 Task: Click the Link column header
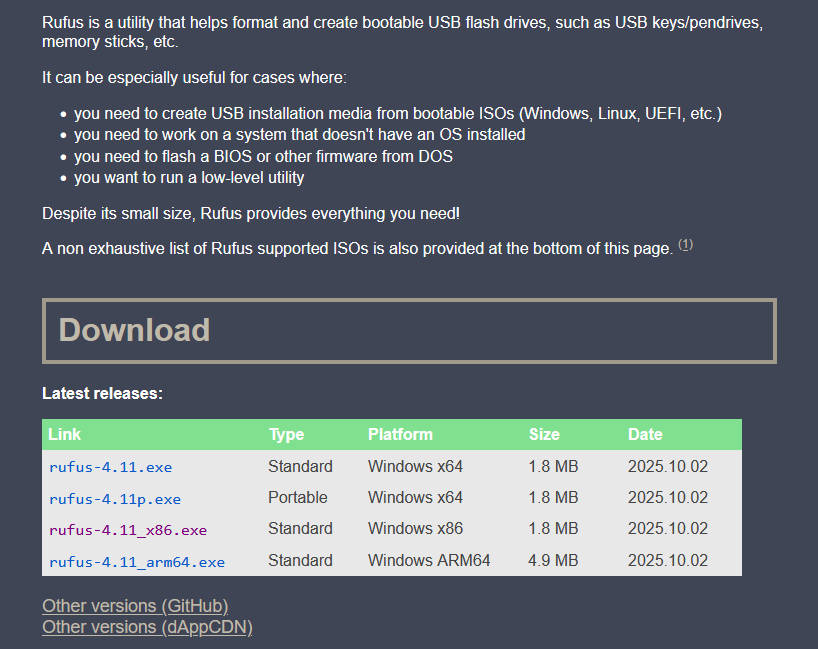pyautogui.click(x=64, y=434)
